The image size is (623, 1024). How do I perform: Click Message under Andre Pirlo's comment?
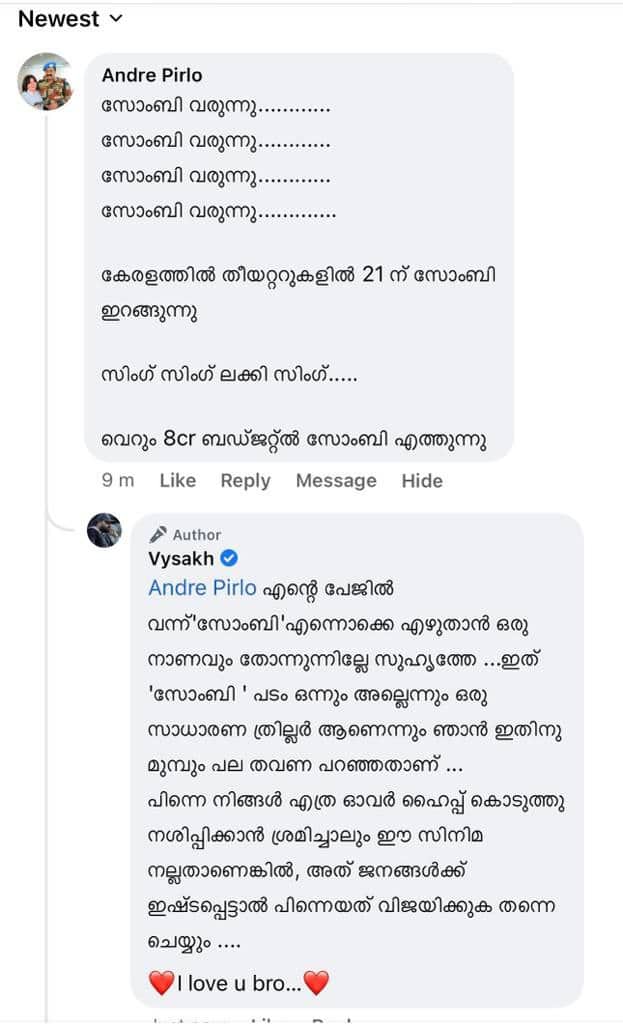pyautogui.click(x=336, y=481)
